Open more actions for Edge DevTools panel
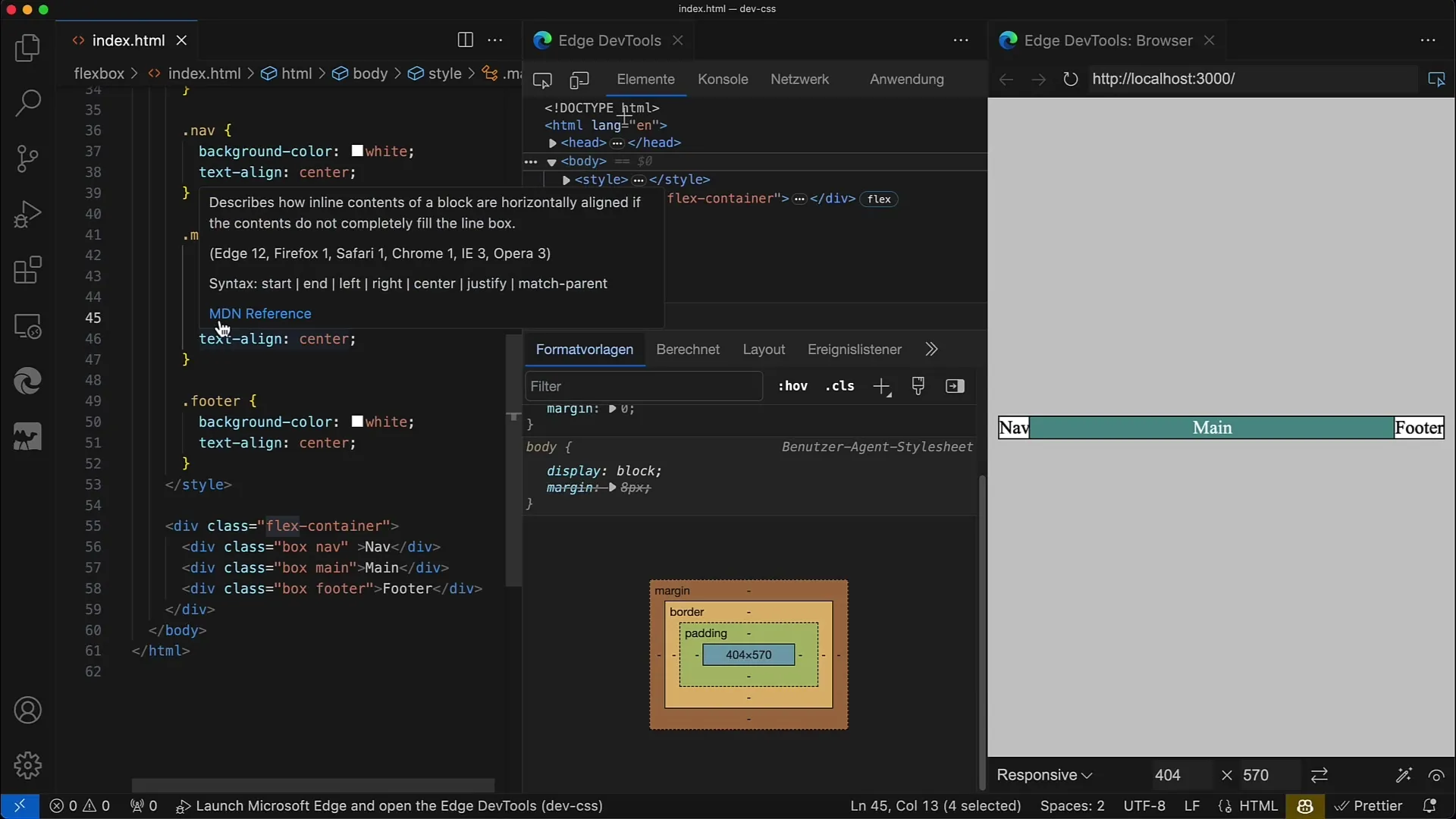This screenshot has height=819, width=1456. click(x=961, y=40)
